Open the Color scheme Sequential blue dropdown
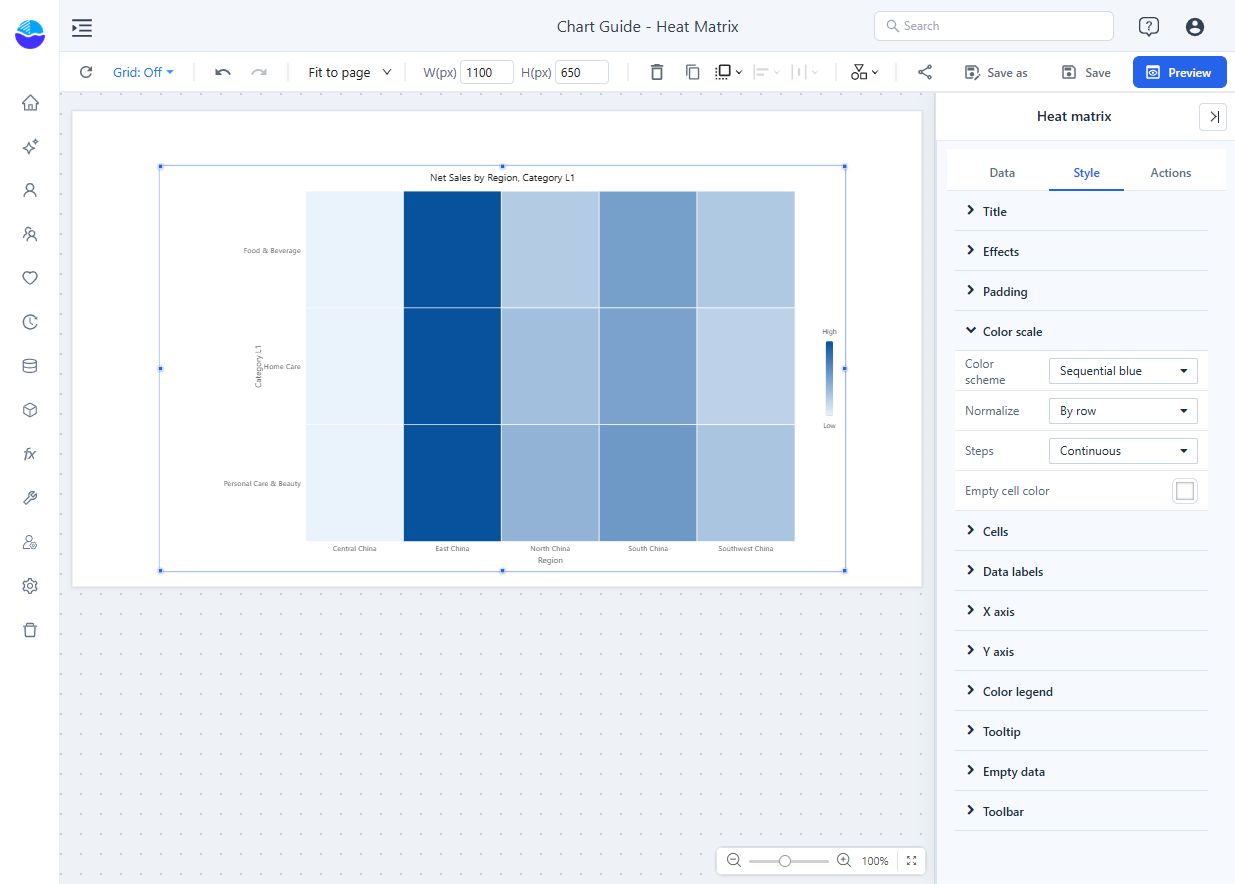This screenshot has height=884, width=1235. tap(1123, 371)
